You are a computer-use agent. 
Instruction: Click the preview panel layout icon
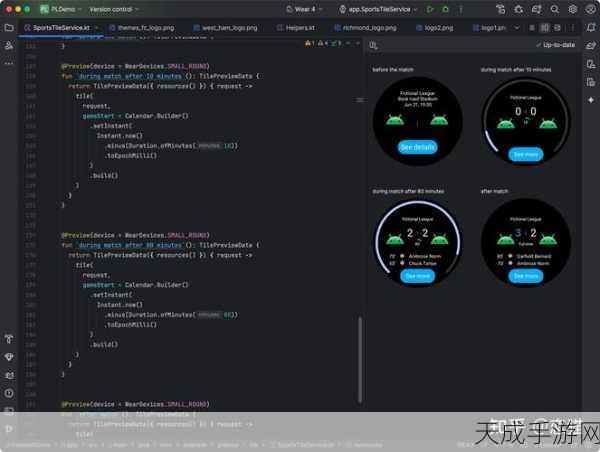(373, 46)
